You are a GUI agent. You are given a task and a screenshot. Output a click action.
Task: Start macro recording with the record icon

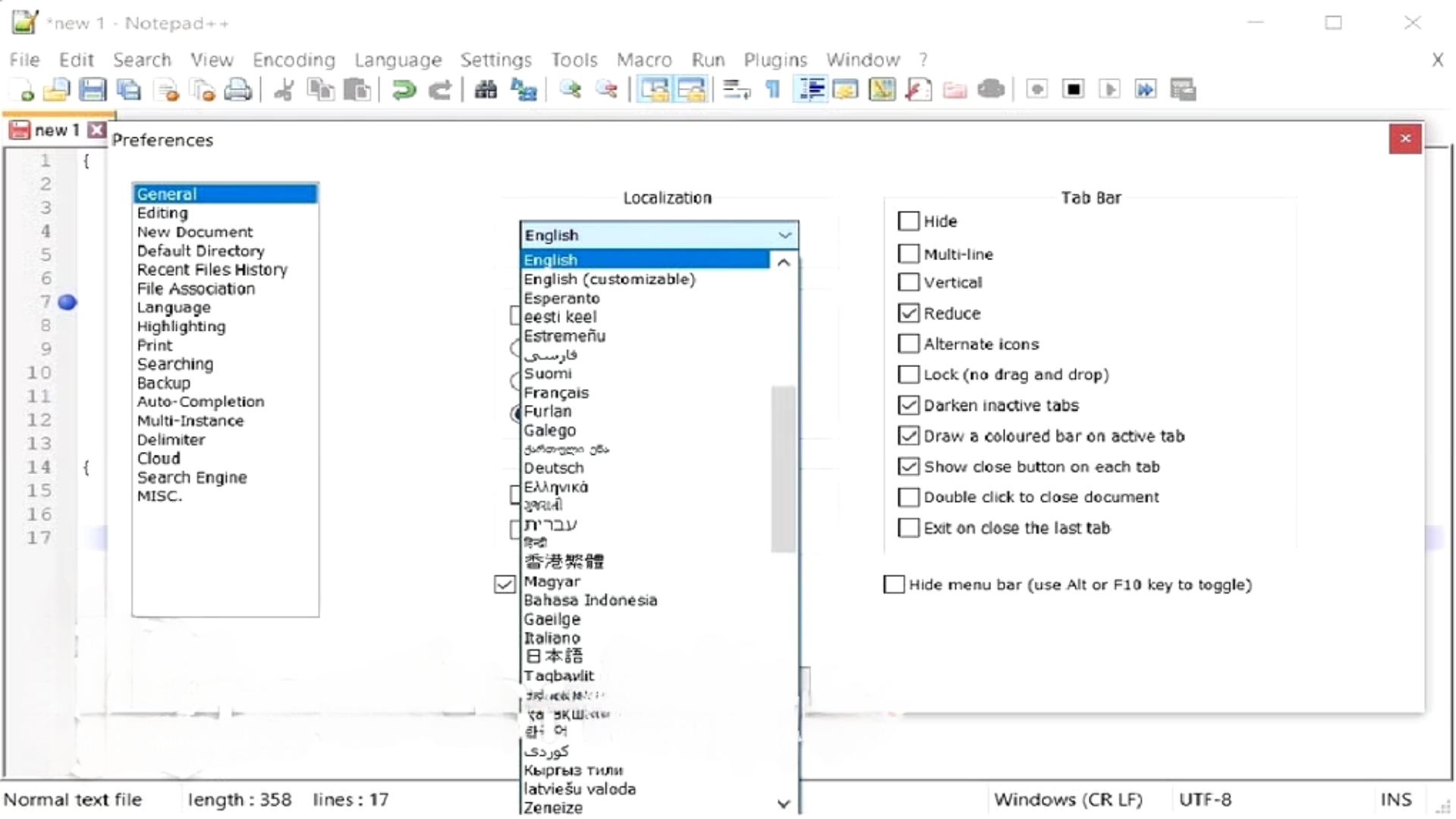pos(1036,89)
